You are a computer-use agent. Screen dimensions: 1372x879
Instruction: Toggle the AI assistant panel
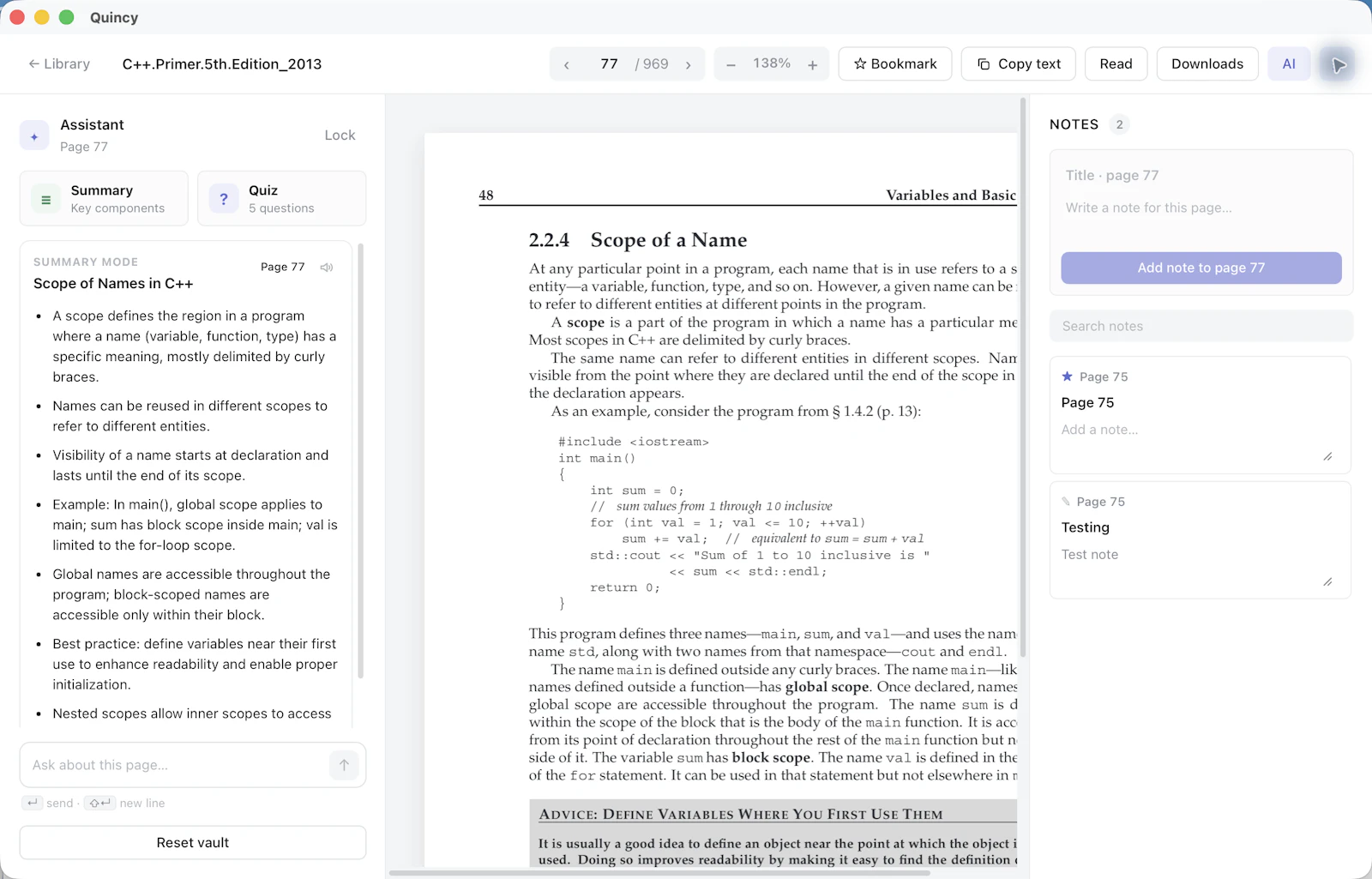tap(1289, 64)
